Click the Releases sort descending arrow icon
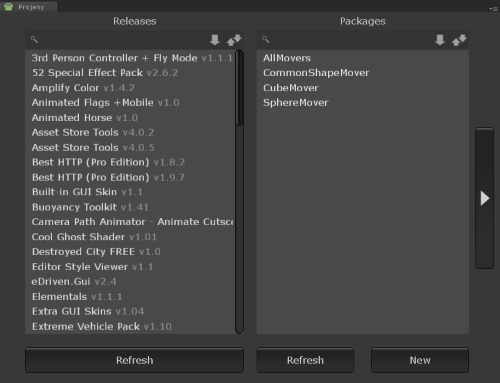This screenshot has width=500, height=383. click(215, 40)
